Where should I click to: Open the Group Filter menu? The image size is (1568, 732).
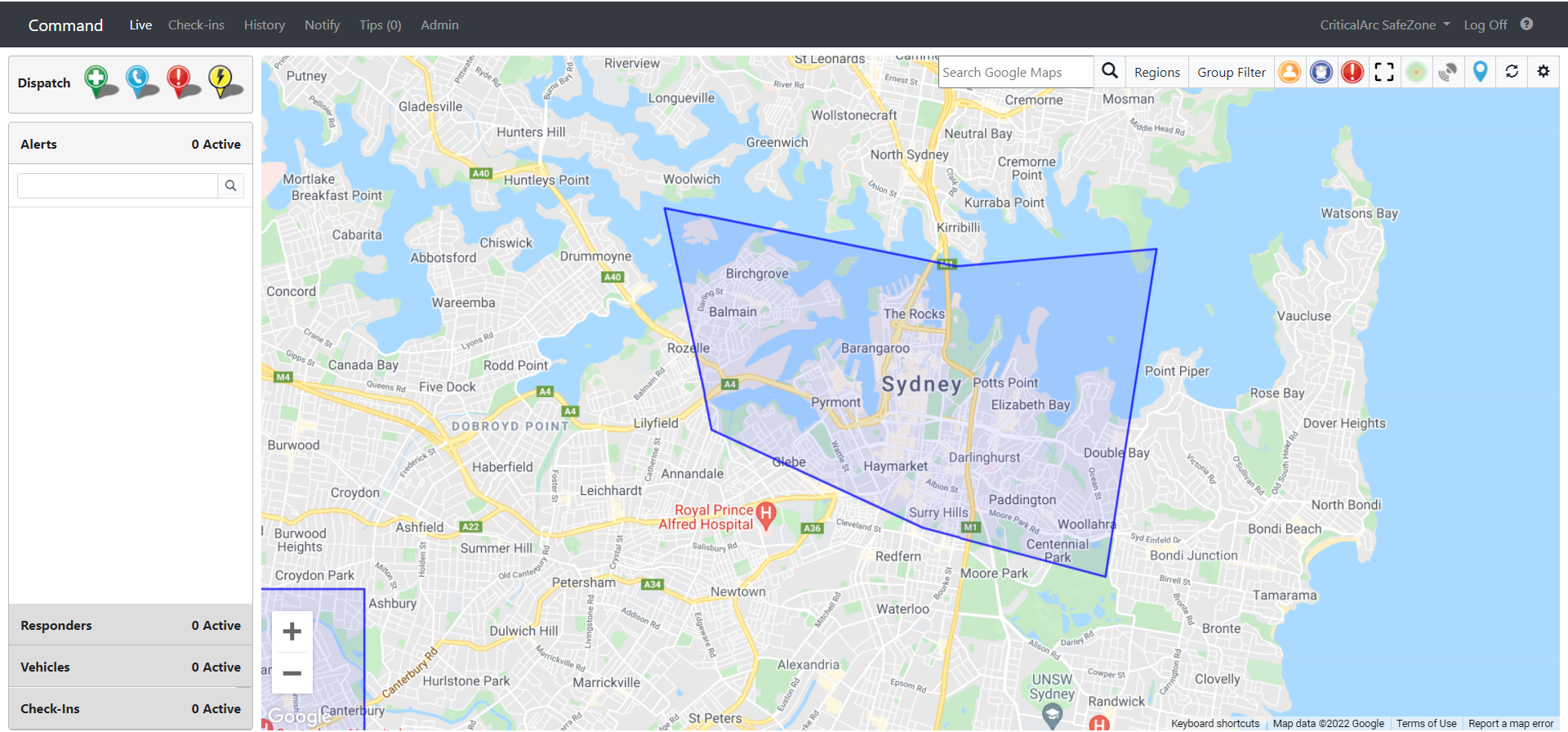point(1232,72)
